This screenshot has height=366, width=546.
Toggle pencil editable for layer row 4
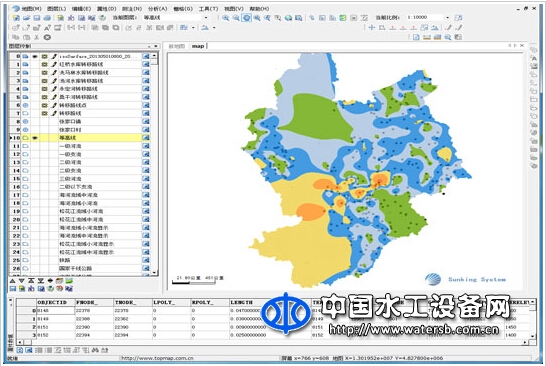coord(54,89)
